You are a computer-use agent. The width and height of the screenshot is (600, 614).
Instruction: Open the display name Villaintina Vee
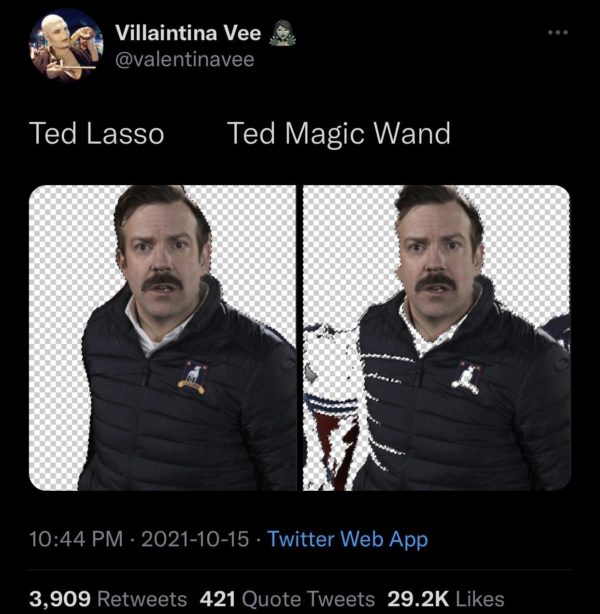[188, 34]
